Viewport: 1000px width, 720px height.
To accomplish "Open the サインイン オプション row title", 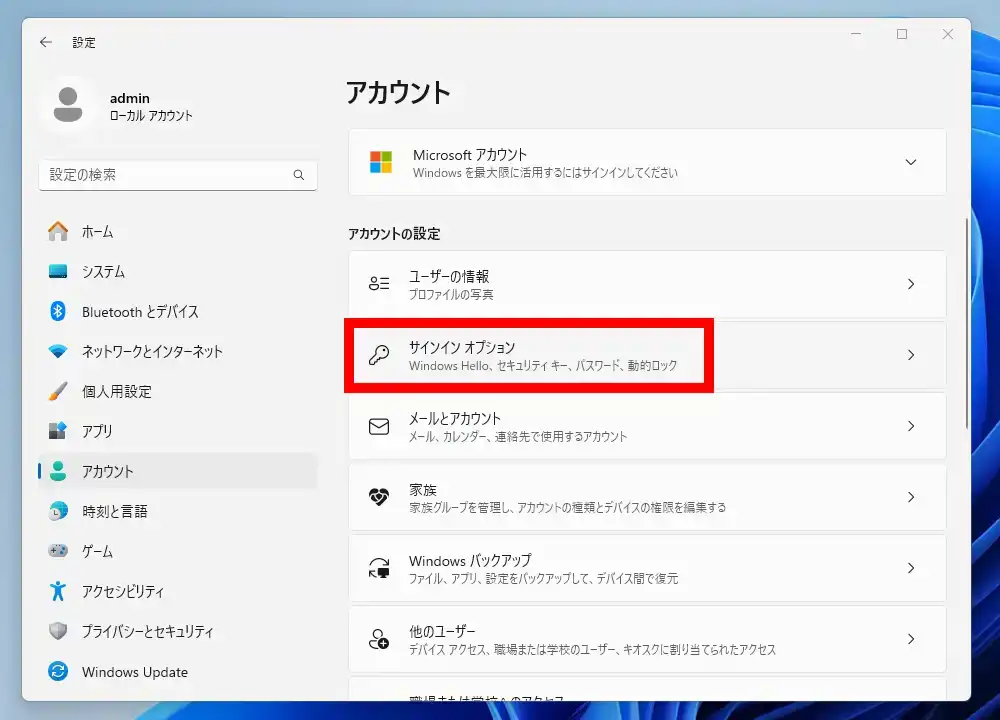I will pos(462,347).
